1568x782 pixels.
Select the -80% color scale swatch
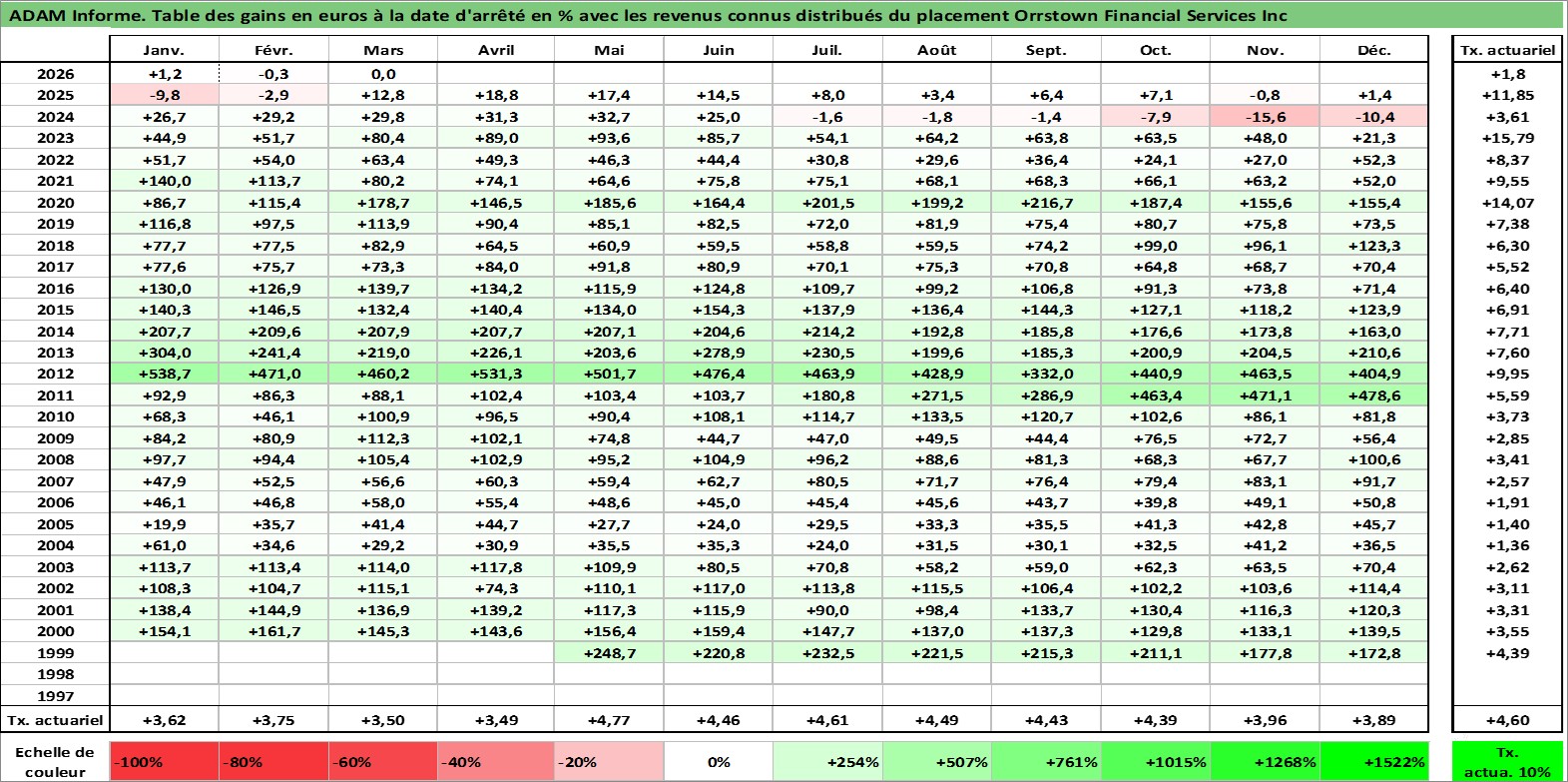273,761
